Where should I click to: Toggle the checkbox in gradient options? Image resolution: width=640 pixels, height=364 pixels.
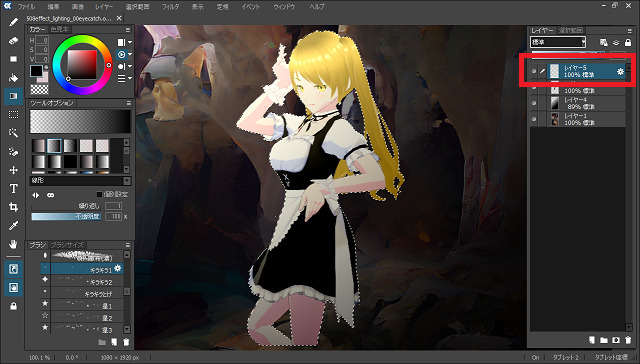coord(99,194)
